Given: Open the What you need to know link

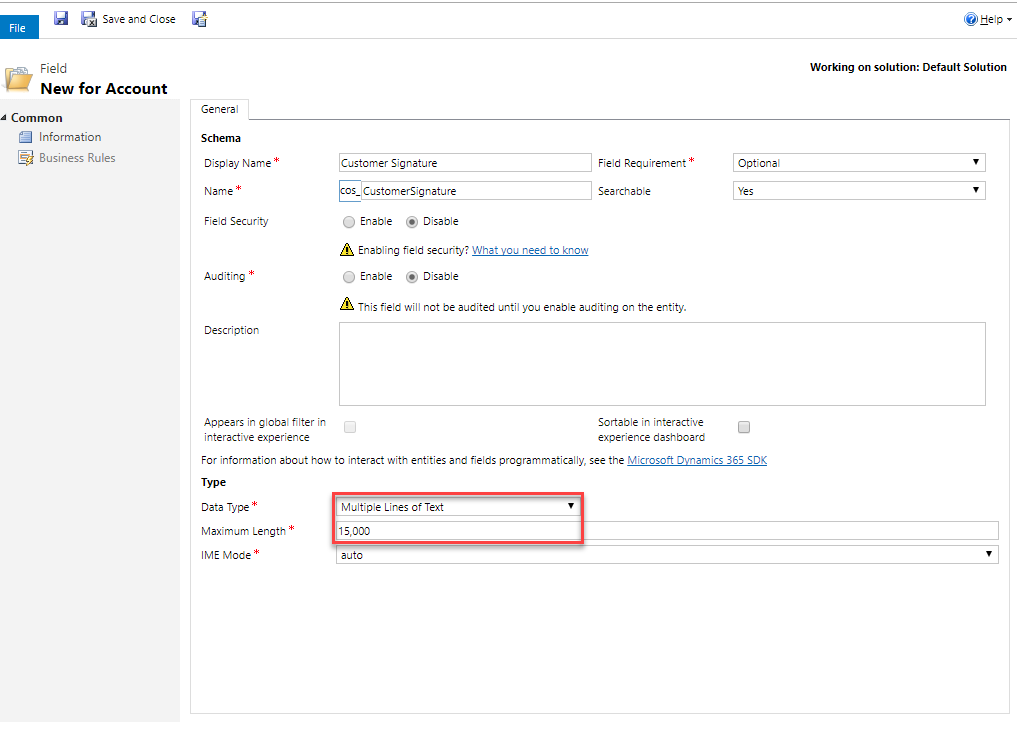Looking at the screenshot, I should click(x=530, y=250).
